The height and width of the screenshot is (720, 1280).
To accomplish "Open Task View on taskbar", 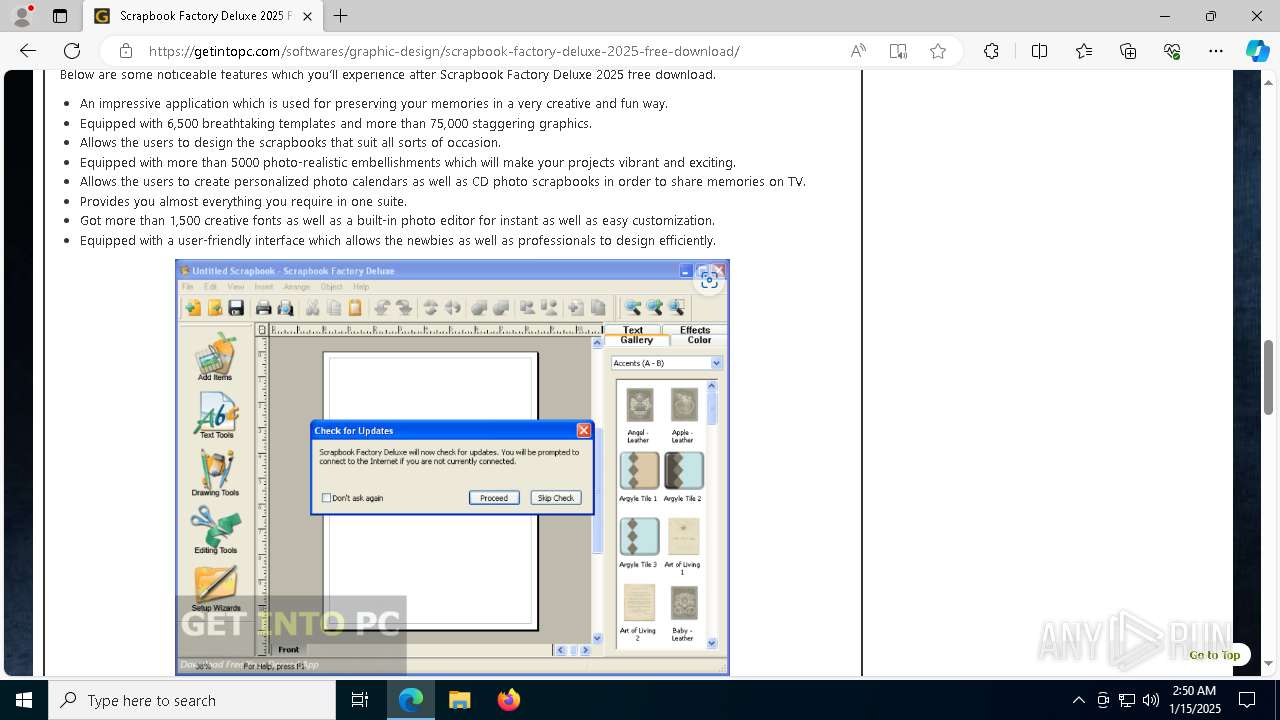I will (360, 700).
